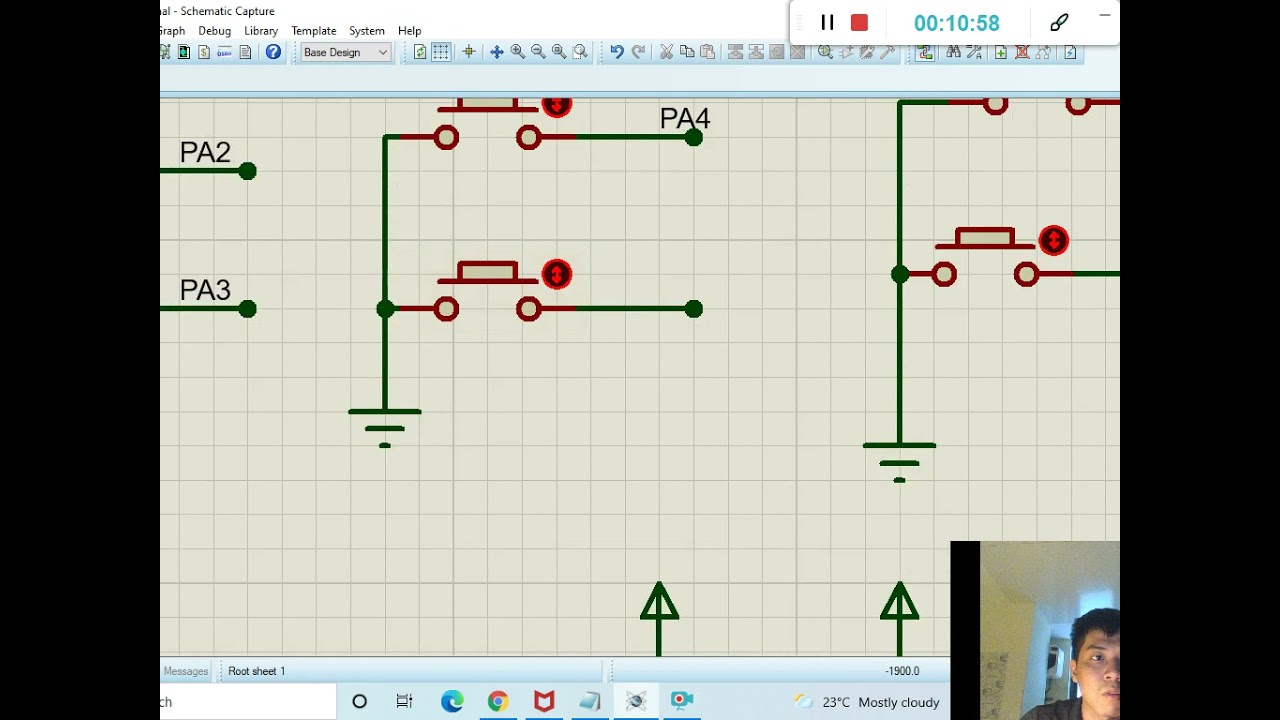Click the Zoom to Area icon
Viewport: 1280px width, 720px height.
(580, 52)
